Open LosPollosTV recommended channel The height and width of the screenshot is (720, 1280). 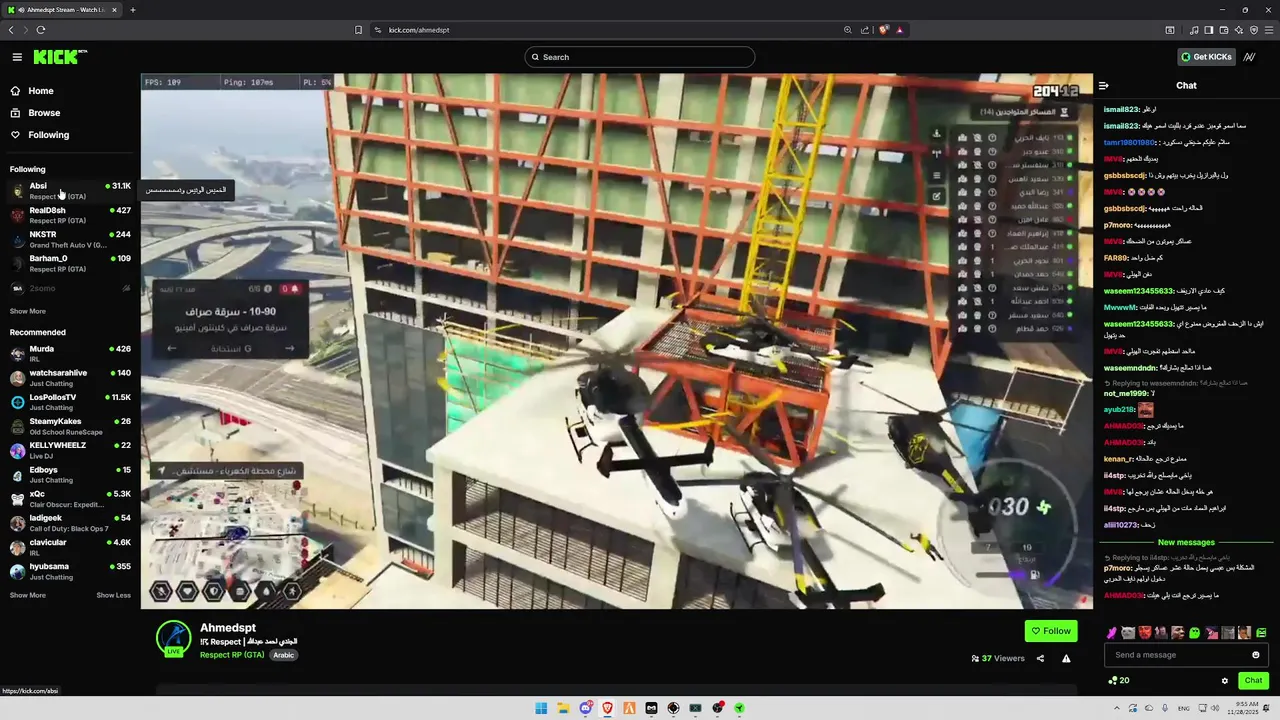click(x=70, y=402)
